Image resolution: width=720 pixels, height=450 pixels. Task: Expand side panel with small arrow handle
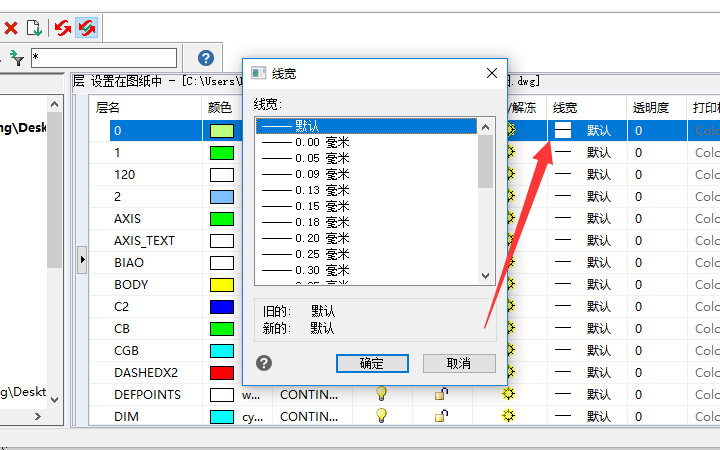point(82,259)
